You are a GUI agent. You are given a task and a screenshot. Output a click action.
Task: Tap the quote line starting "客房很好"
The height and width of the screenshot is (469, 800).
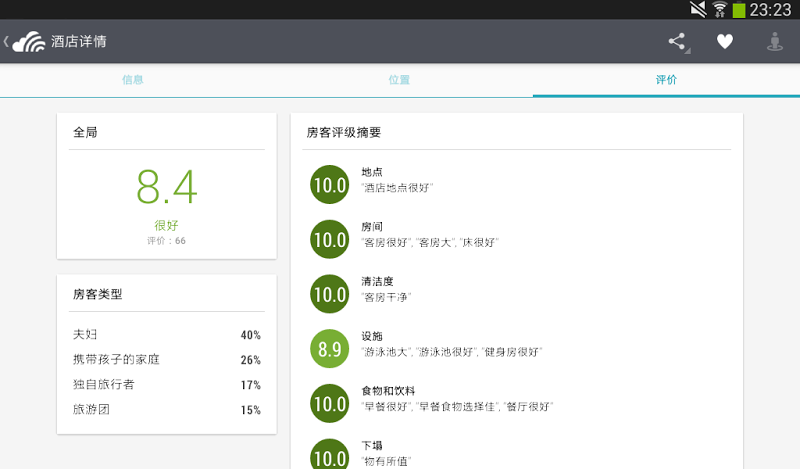coord(430,242)
